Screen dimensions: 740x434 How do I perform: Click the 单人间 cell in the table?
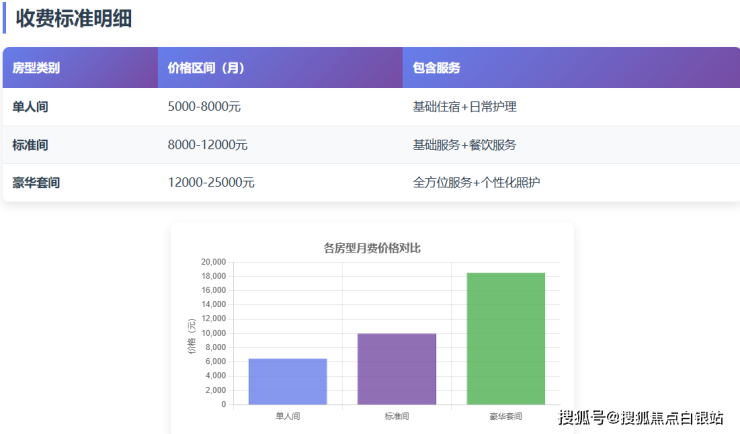(x=30, y=107)
